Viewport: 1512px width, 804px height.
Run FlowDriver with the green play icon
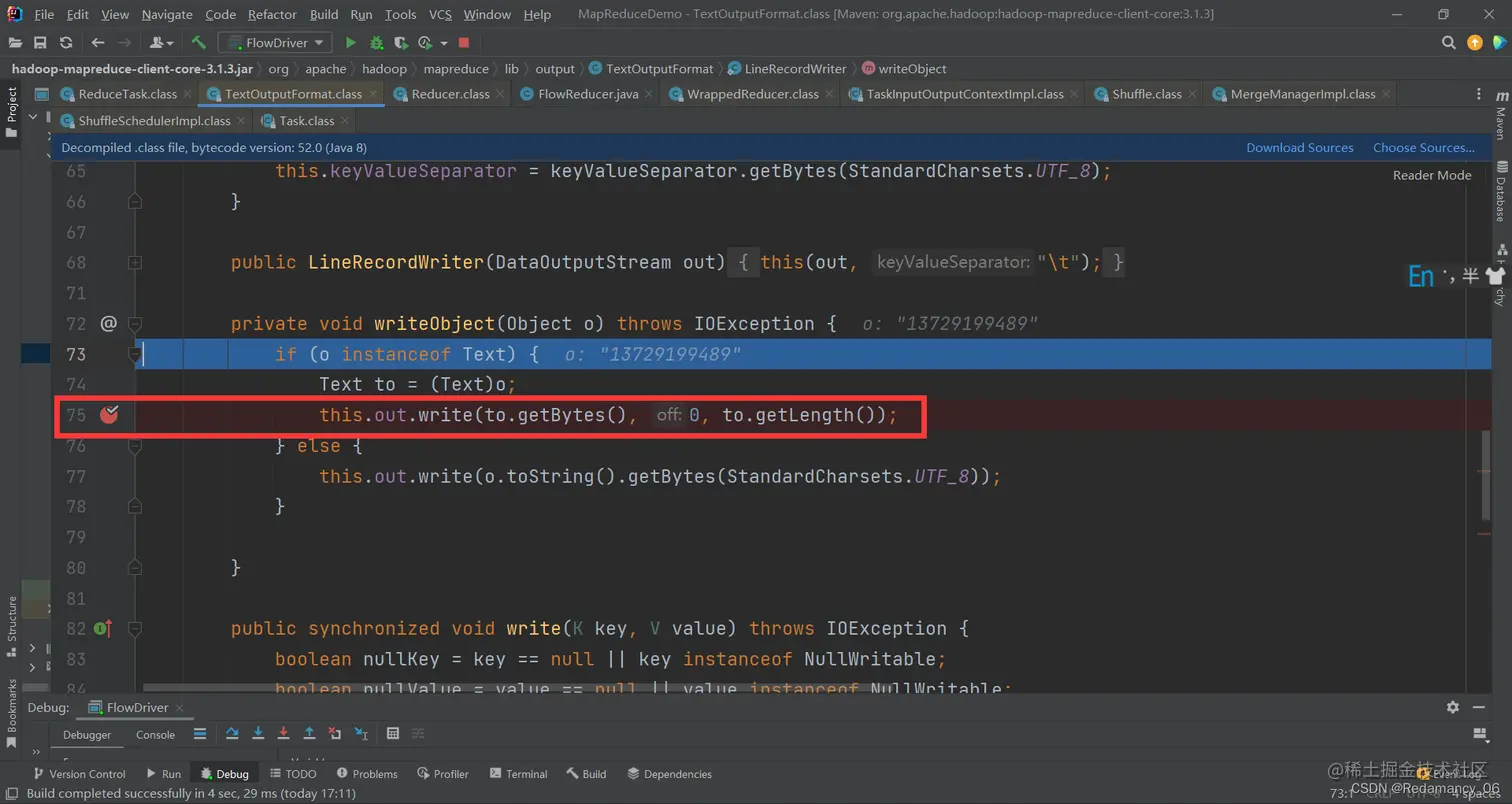pos(350,43)
